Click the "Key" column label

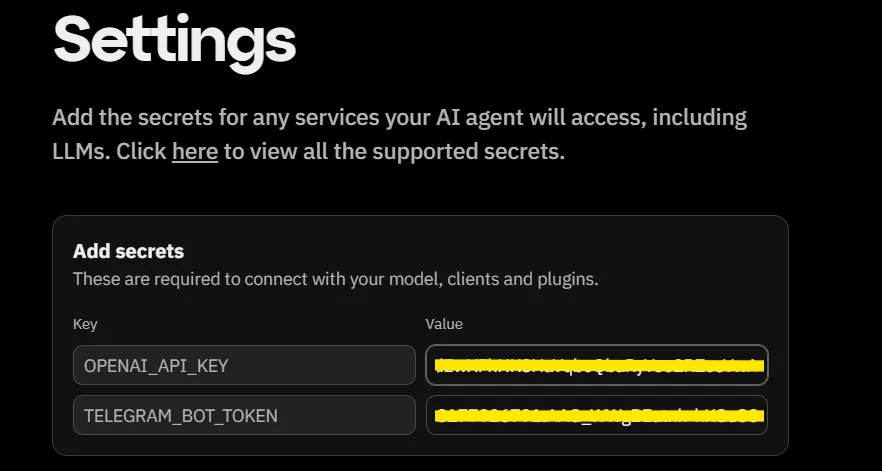pyautogui.click(x=85, y=324)
